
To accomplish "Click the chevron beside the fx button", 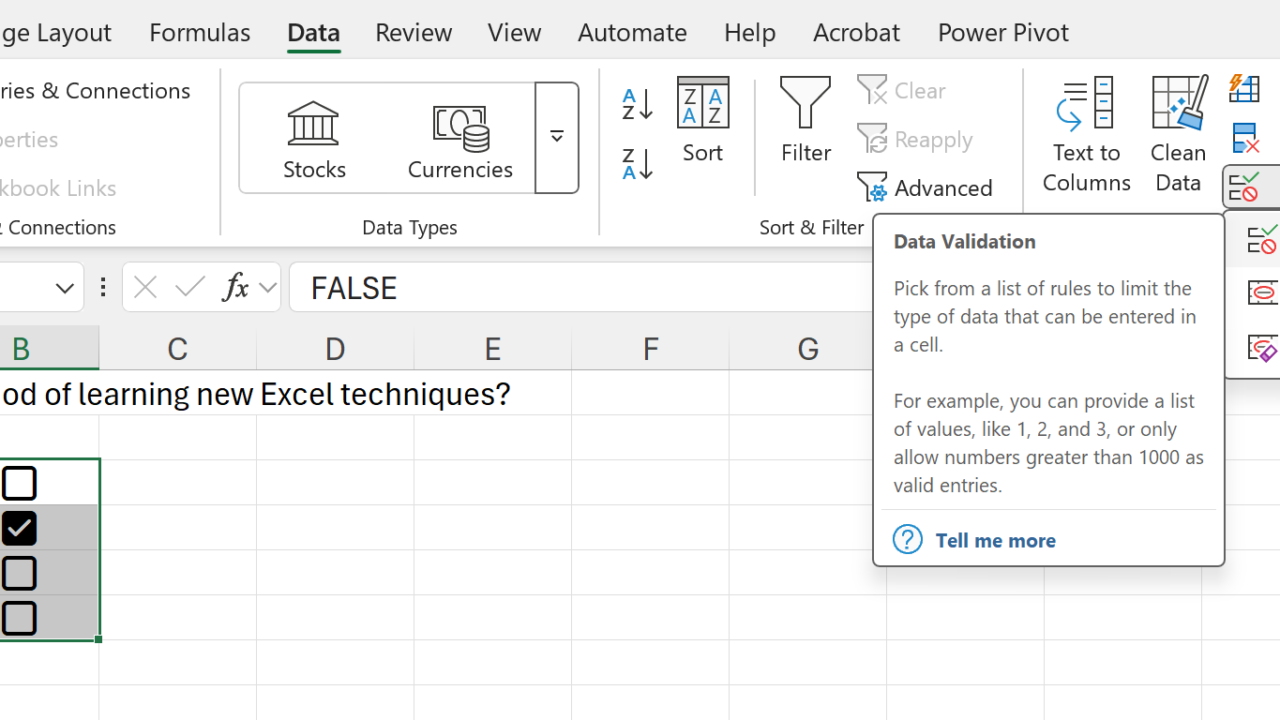I will 268,288.
